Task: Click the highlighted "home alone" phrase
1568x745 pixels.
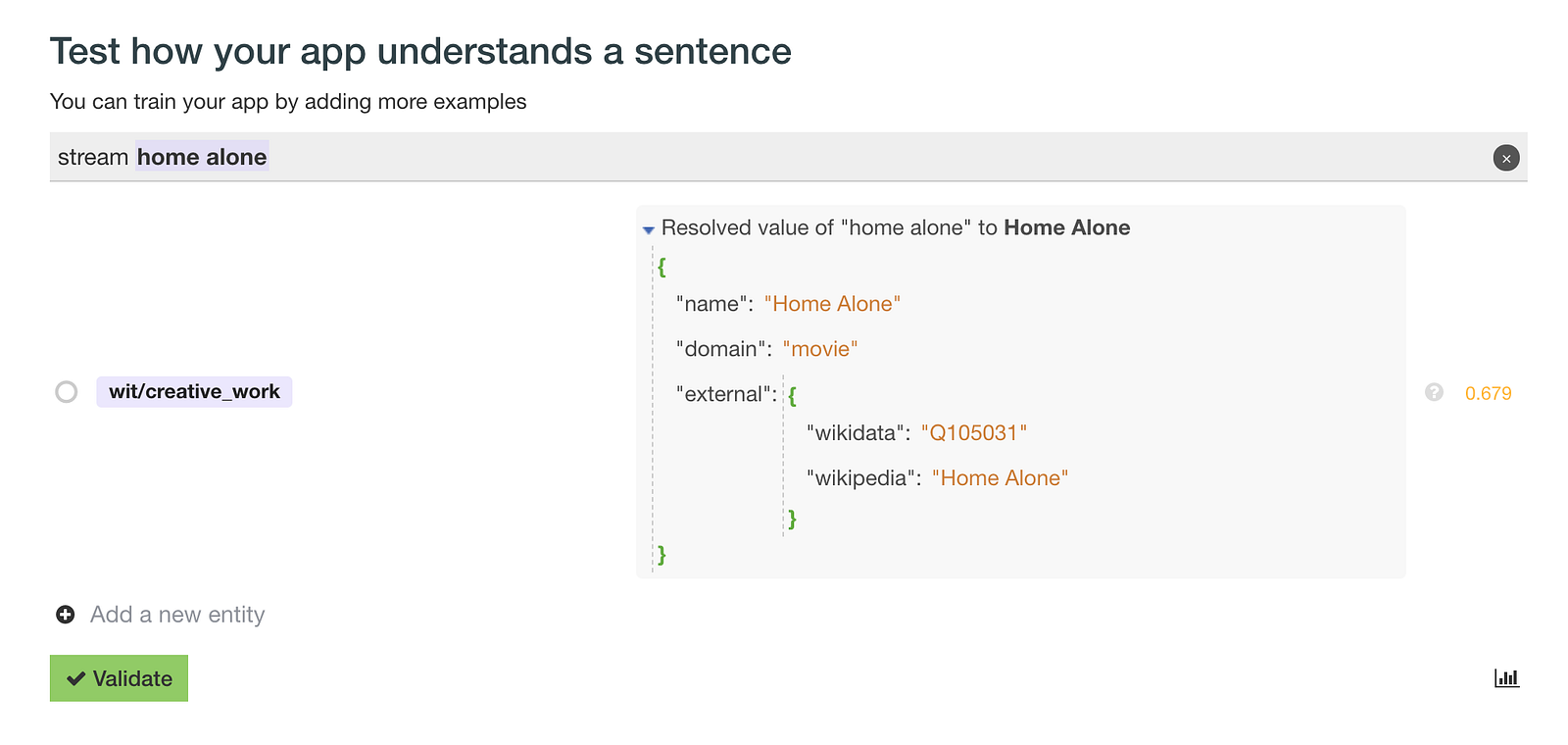Action: (202, 157)
